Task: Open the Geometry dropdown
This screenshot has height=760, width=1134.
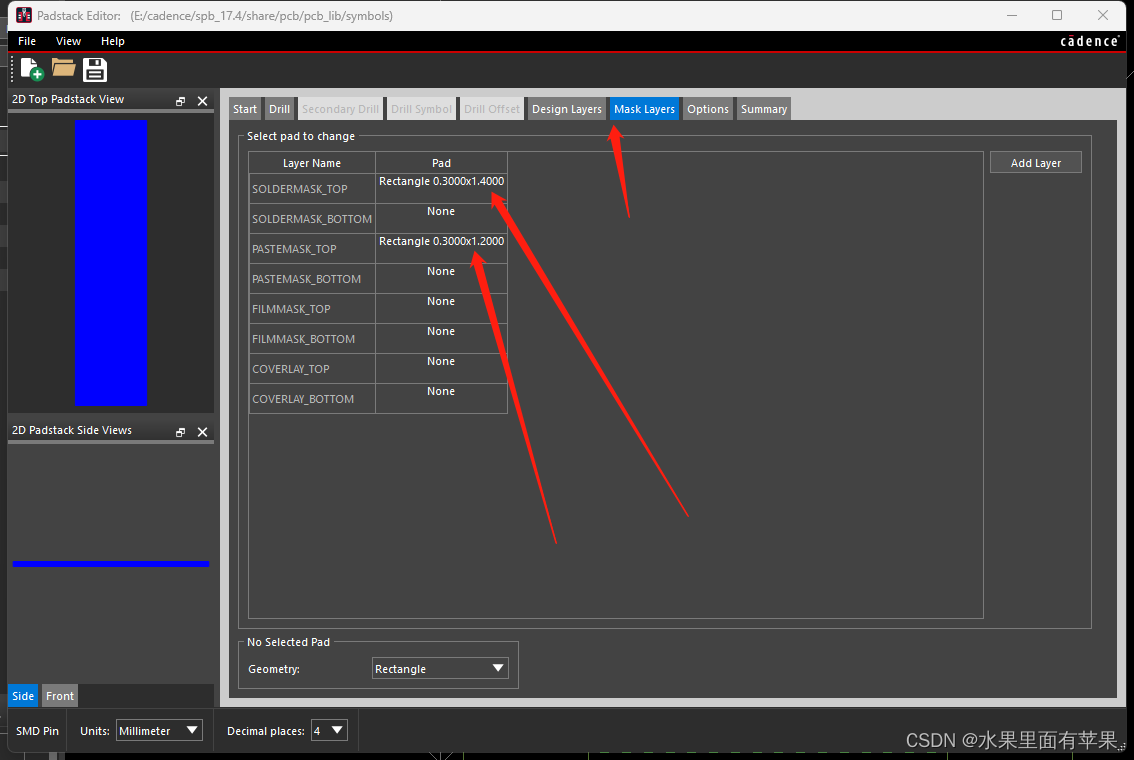Action: (x=439, y=669)
